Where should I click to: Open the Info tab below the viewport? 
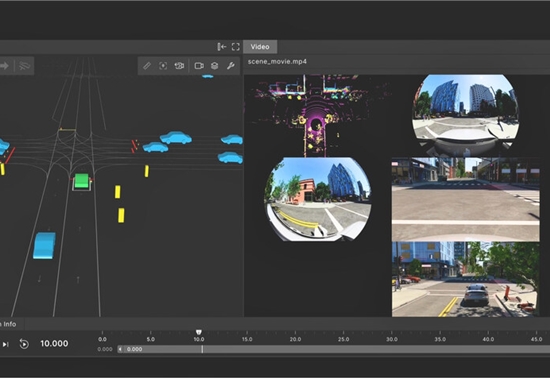tap(9, 324)
